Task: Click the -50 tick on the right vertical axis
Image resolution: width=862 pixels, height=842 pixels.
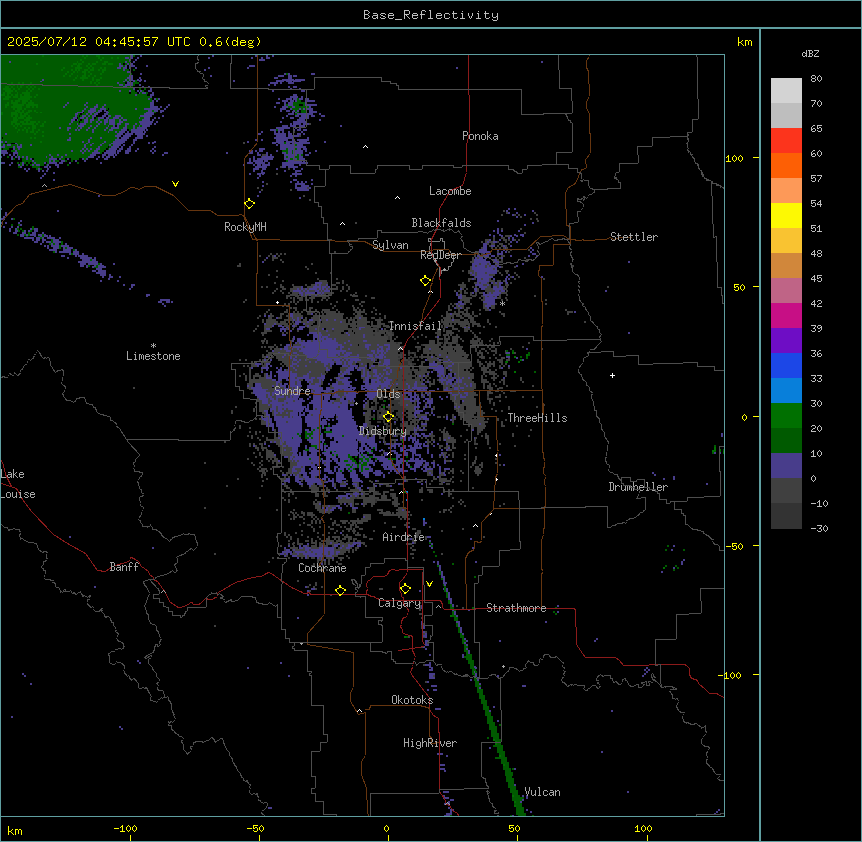Action: (734, 546)
